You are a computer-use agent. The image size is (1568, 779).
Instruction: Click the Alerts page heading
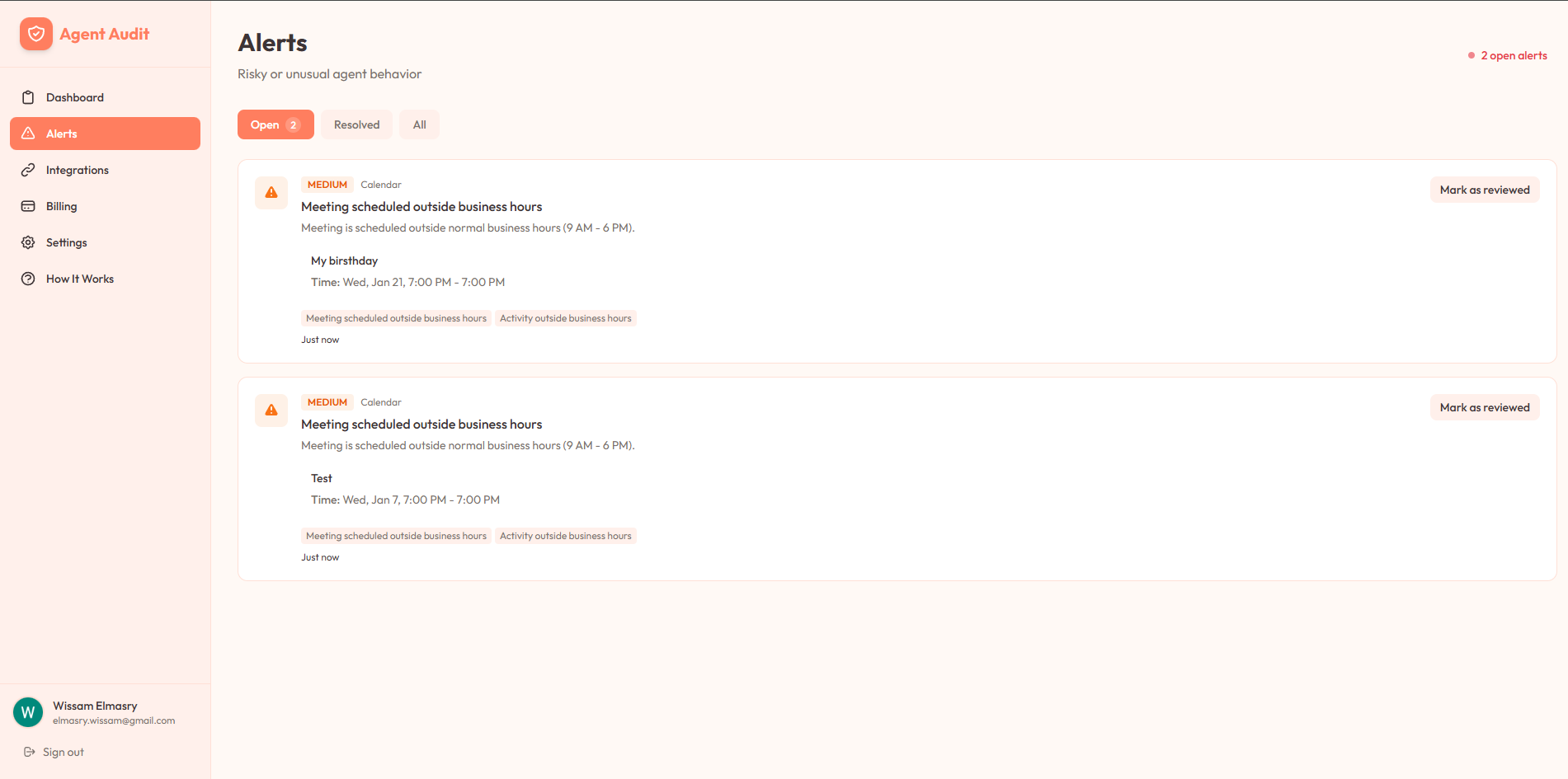coord(272,42)
